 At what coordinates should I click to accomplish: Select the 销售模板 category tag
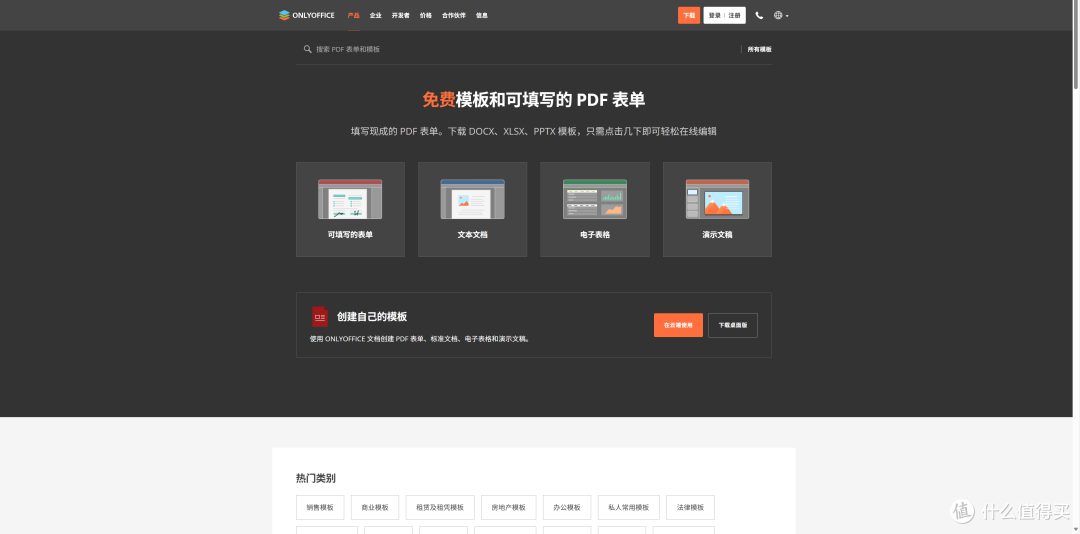pyautogui.click(x=320, y=507)
